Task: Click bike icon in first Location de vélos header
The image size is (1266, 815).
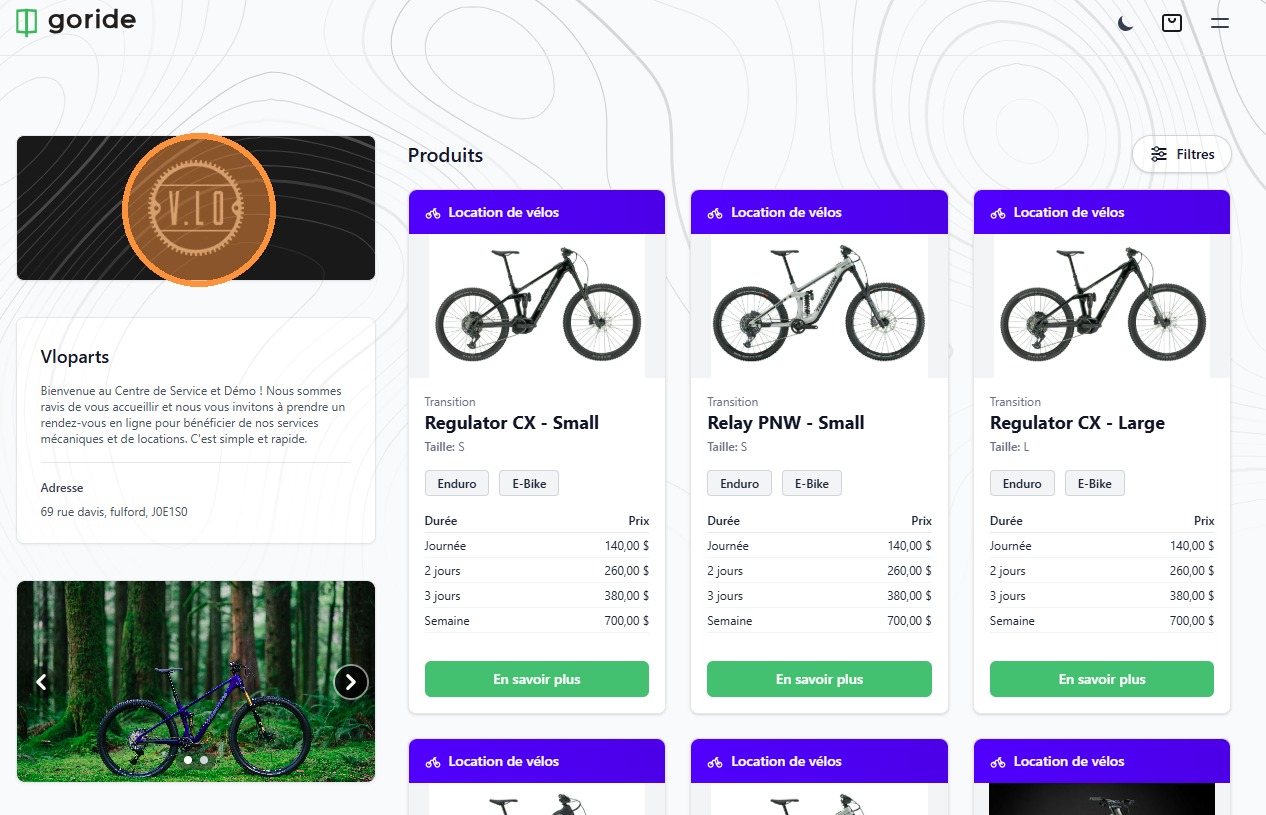Action: (x=433, y=213)
